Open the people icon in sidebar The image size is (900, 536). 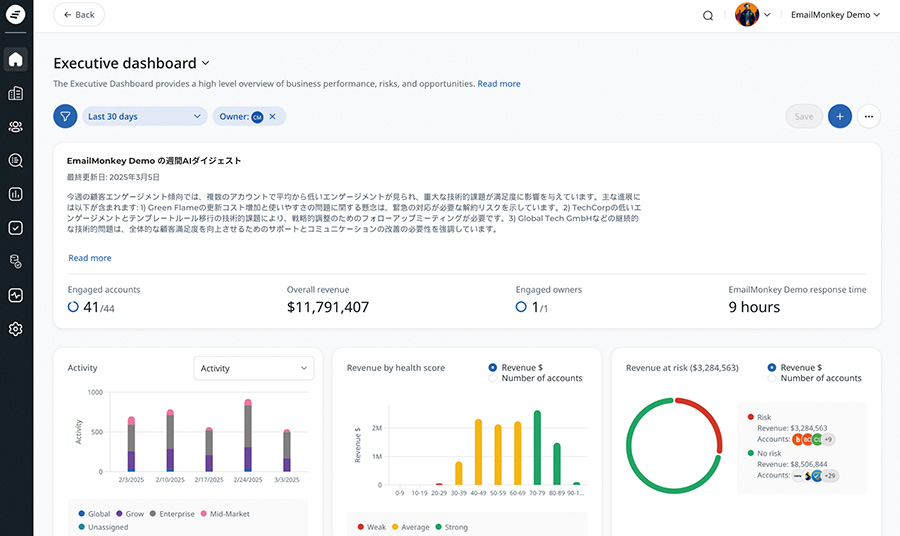15,127
